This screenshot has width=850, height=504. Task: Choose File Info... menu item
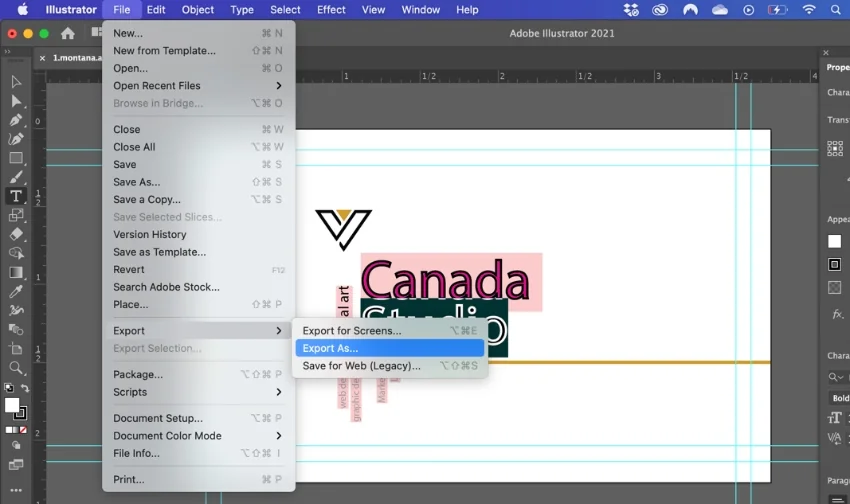click(198, 453)
